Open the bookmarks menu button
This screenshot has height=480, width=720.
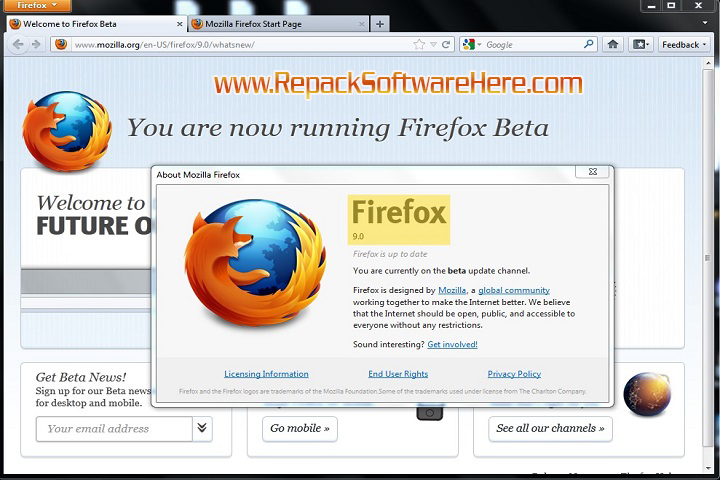click(x=641, y=45)
